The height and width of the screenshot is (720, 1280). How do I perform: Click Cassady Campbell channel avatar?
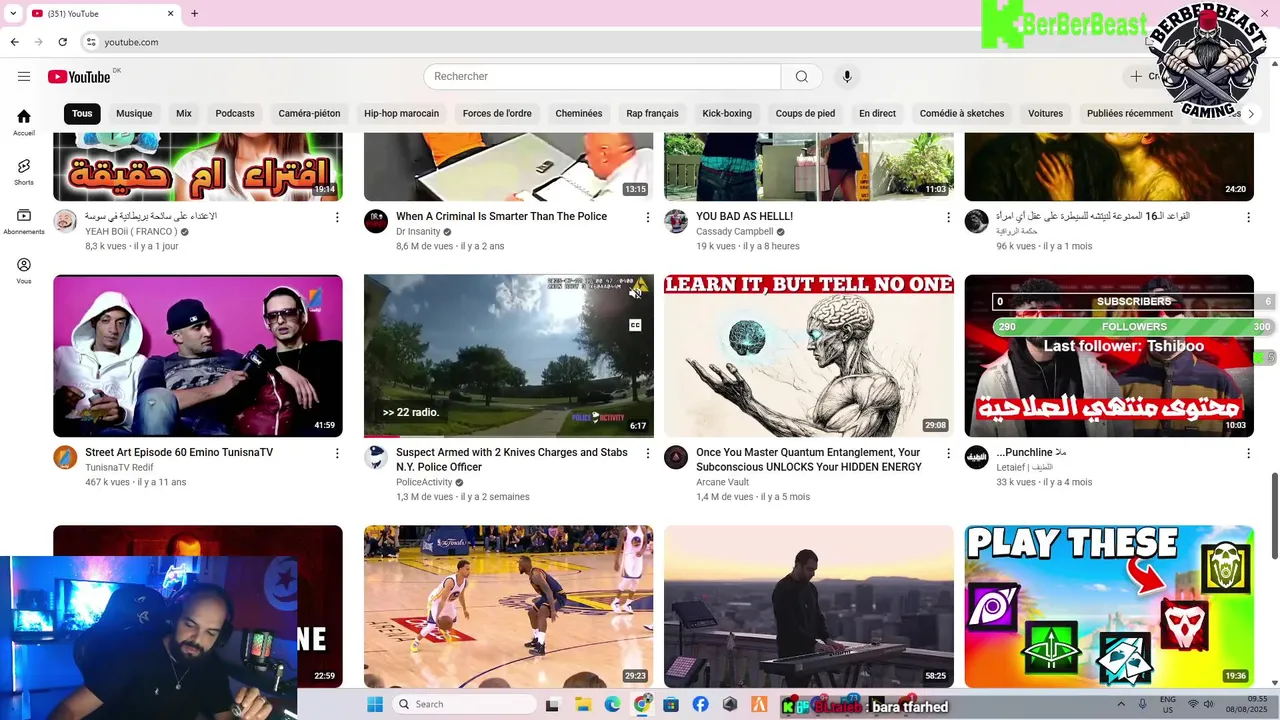click(x=676, y=222)
